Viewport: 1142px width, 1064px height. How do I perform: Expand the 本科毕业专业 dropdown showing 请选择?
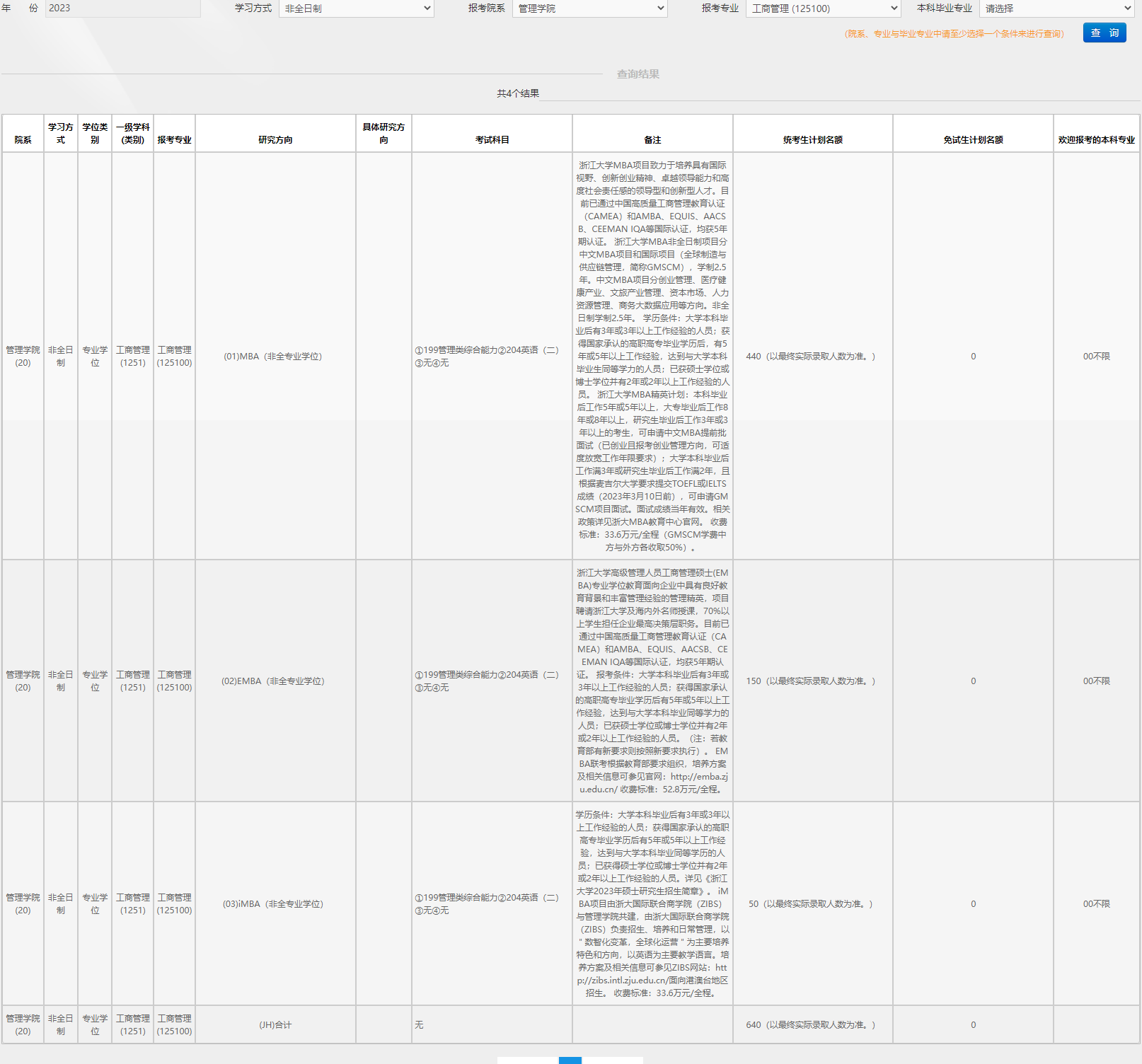pyautogui.click(x=1057, y=8)
